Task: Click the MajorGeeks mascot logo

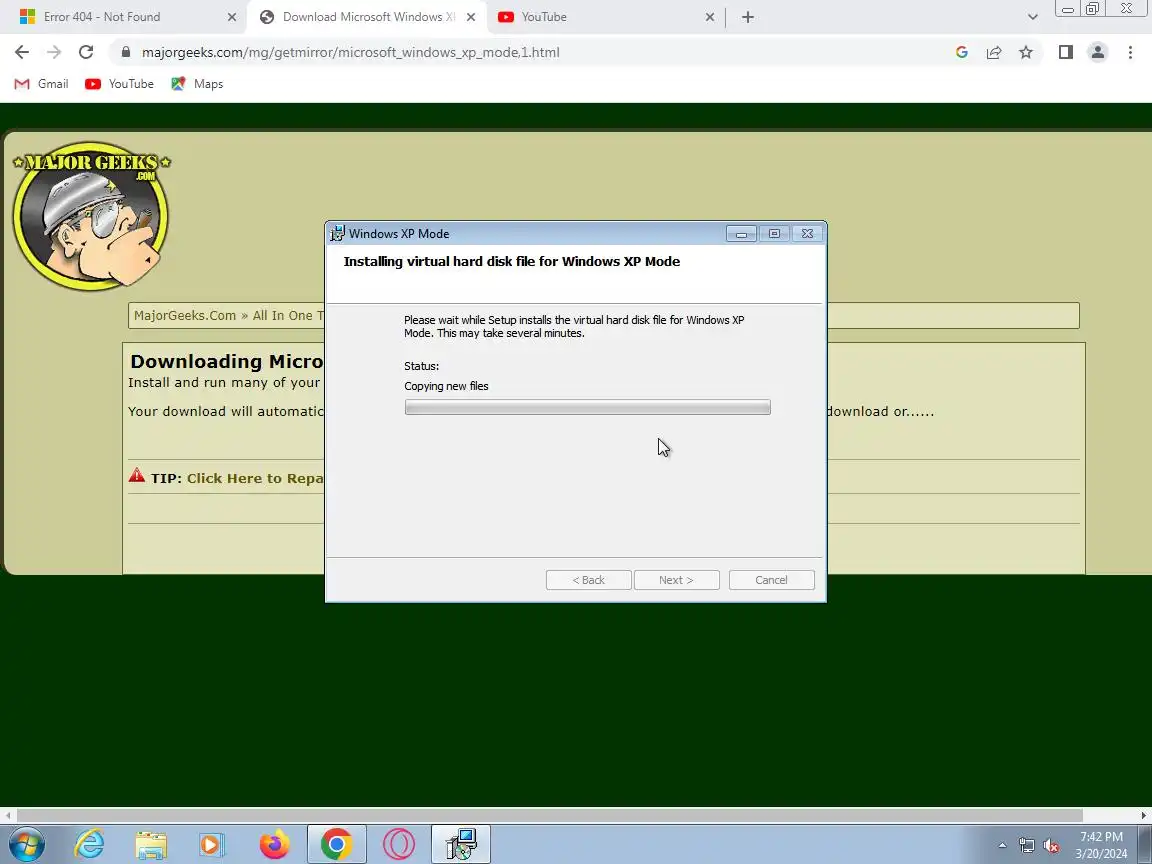Action: tap(91, 215)
